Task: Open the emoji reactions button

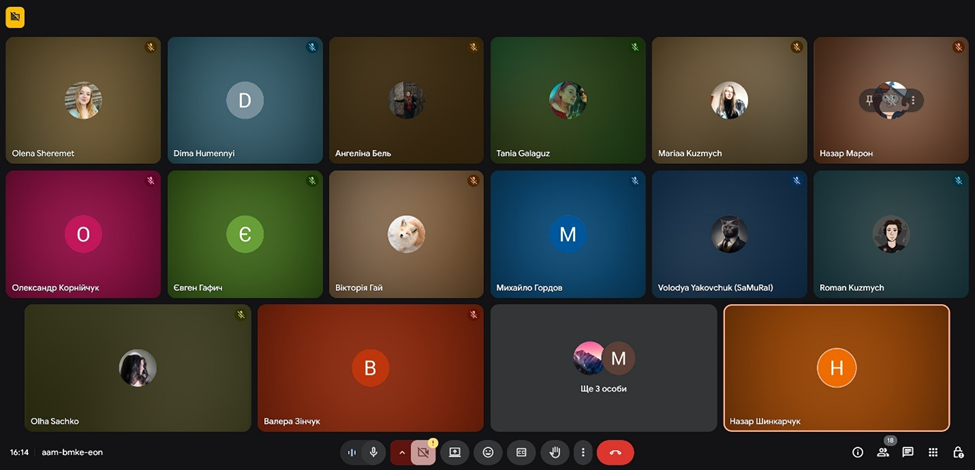Action: click(488, 452)
